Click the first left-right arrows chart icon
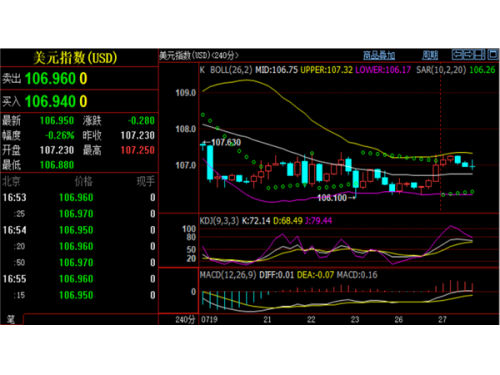The height and width of the screenshot is (375, 500). [458, 54]
